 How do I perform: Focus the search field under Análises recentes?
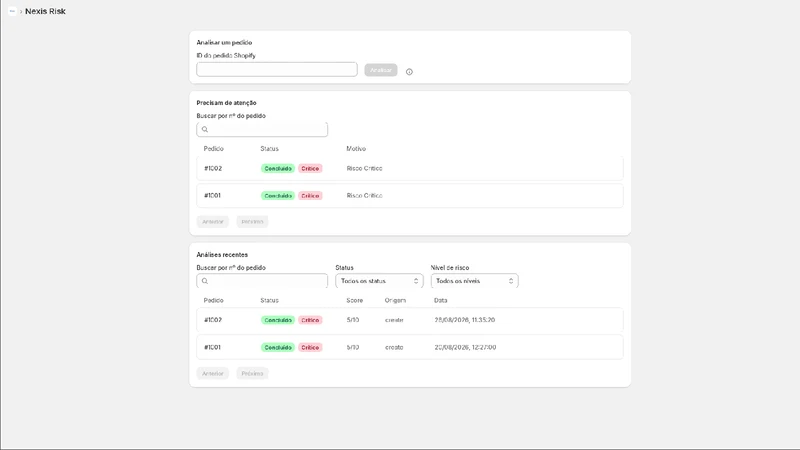tap(262, 281)
